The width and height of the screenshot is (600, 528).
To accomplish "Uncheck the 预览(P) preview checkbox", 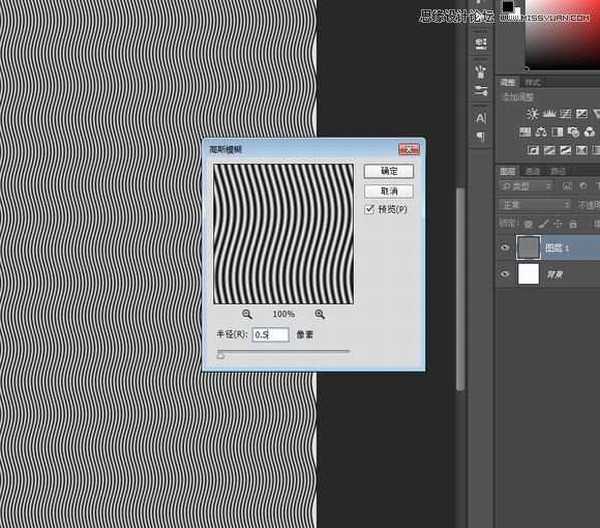I will pos(370,210).
